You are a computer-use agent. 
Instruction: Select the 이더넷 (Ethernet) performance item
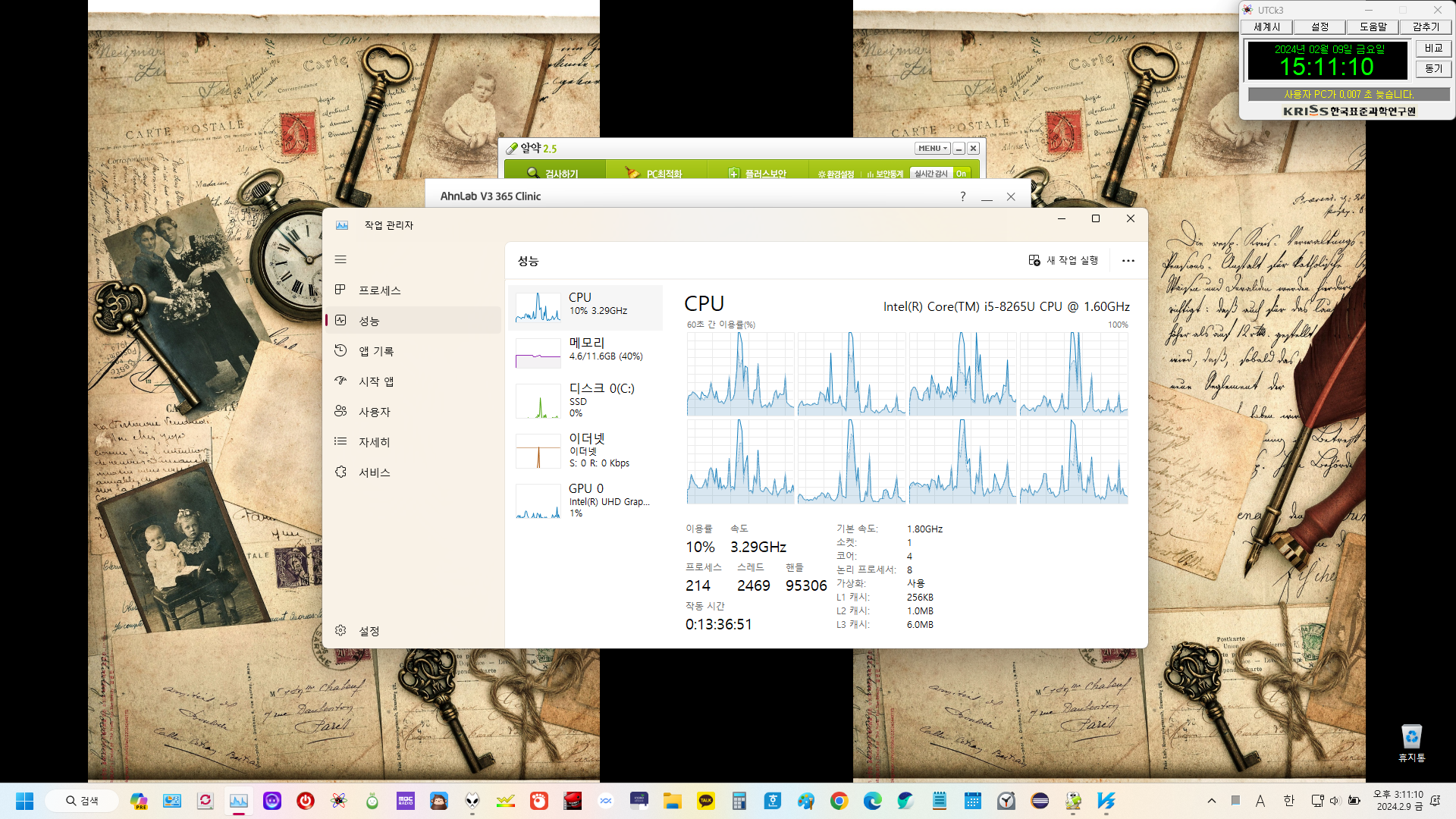(x=585, y=450)
